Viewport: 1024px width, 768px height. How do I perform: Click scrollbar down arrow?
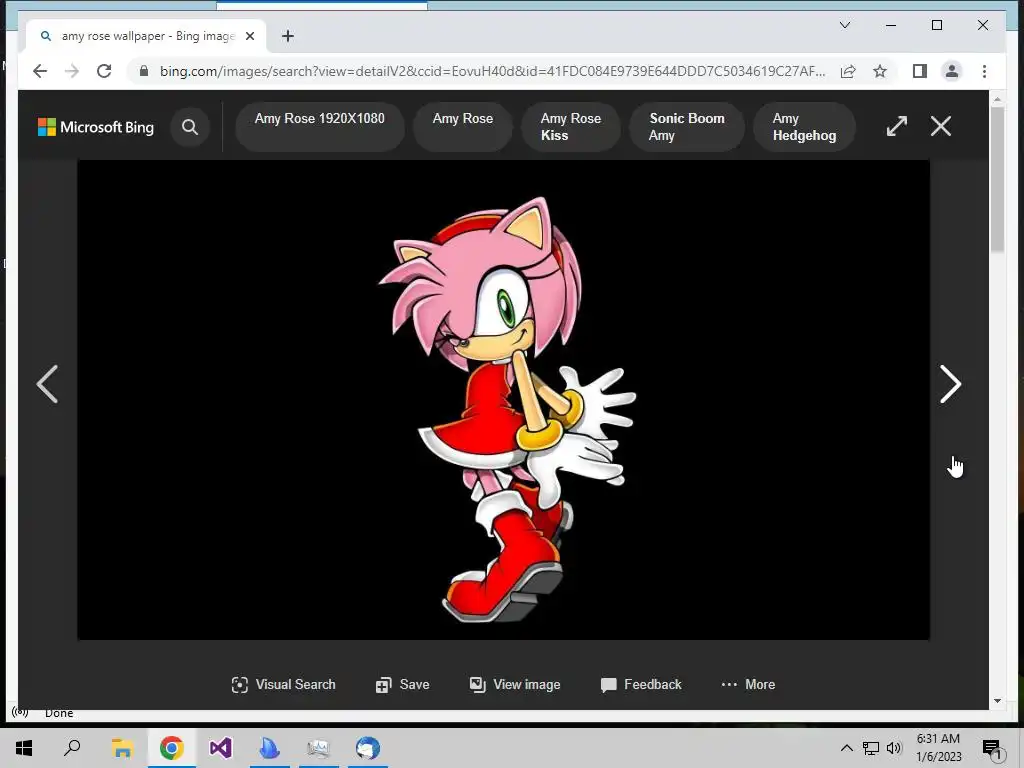[x=997, y=701]
